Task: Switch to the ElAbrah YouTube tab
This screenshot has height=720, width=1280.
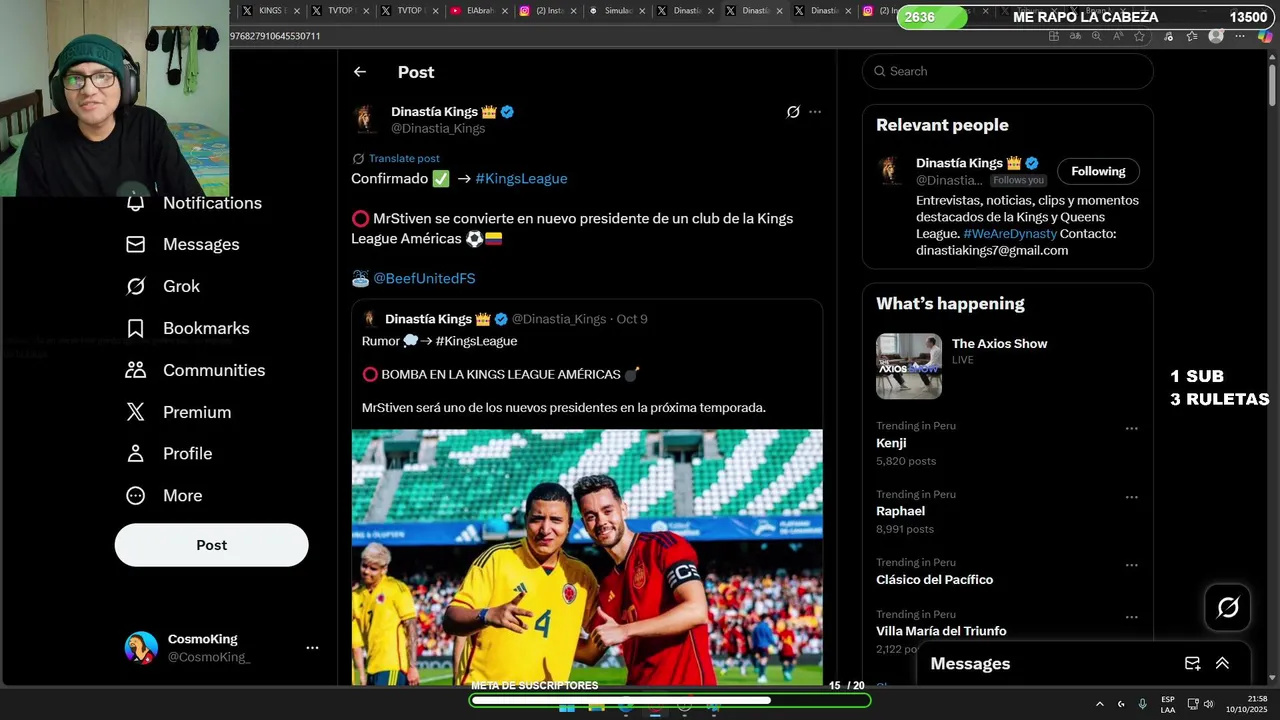Action: coord(477,11)
